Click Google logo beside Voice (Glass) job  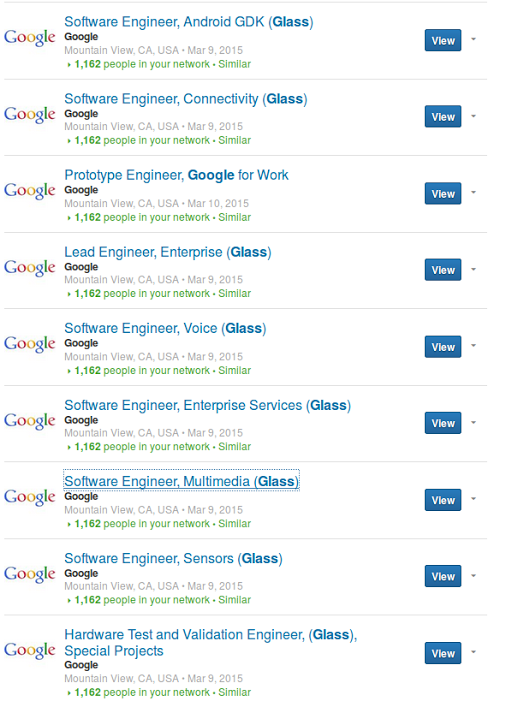coord(30,344)
